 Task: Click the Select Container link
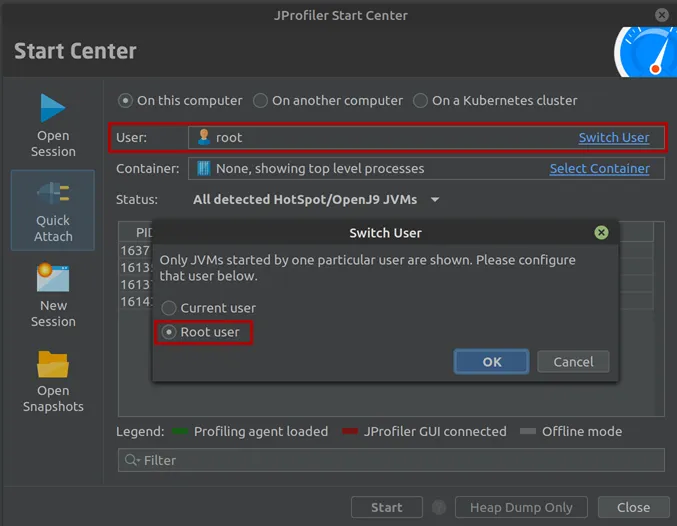tap(599, 168)
